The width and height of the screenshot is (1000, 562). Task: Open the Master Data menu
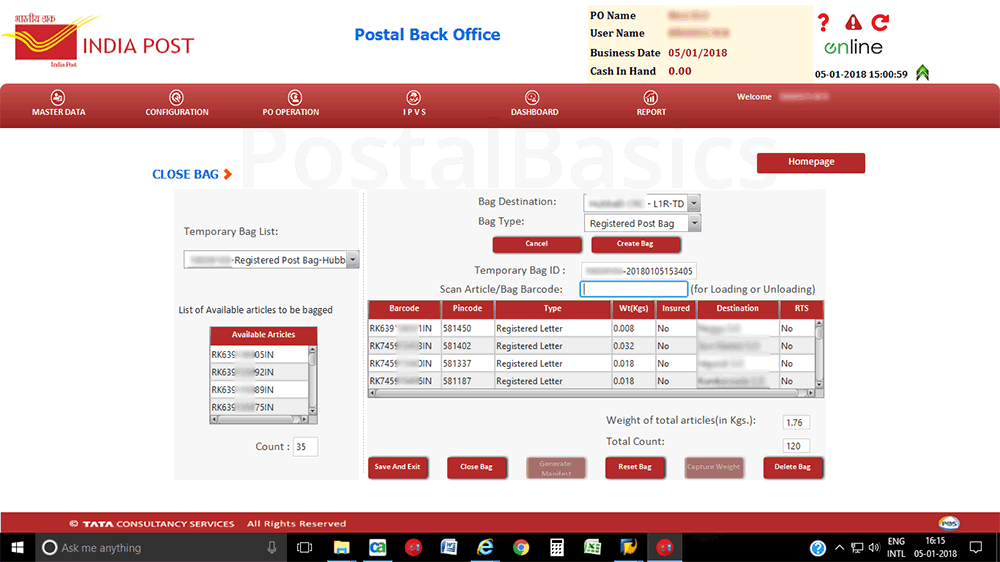59,103
